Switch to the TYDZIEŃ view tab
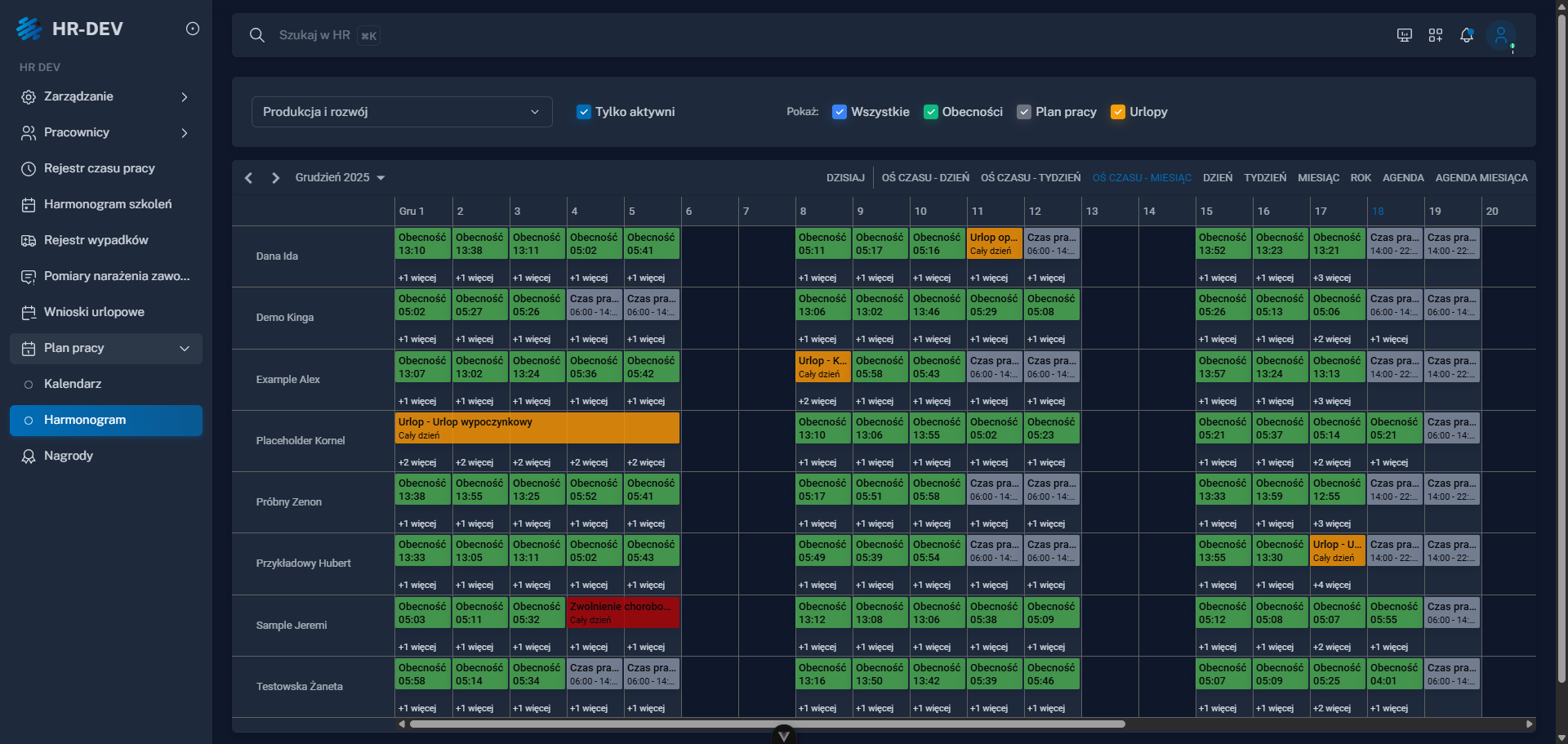1568x744 pixels. pos(1266,177)
